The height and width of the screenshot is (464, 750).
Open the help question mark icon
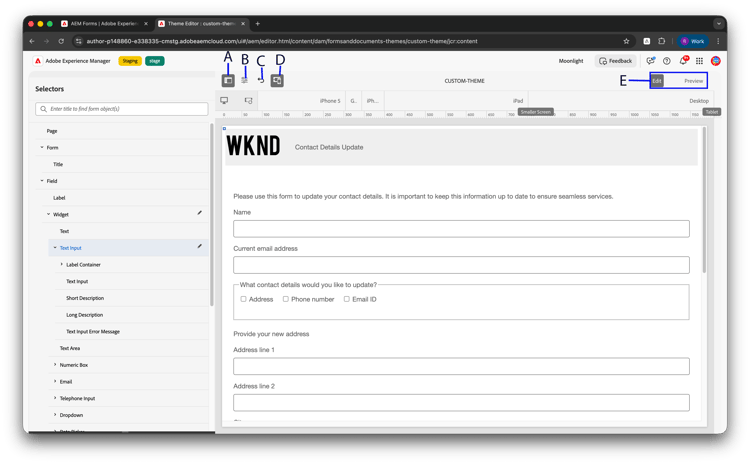coord(667,61)
